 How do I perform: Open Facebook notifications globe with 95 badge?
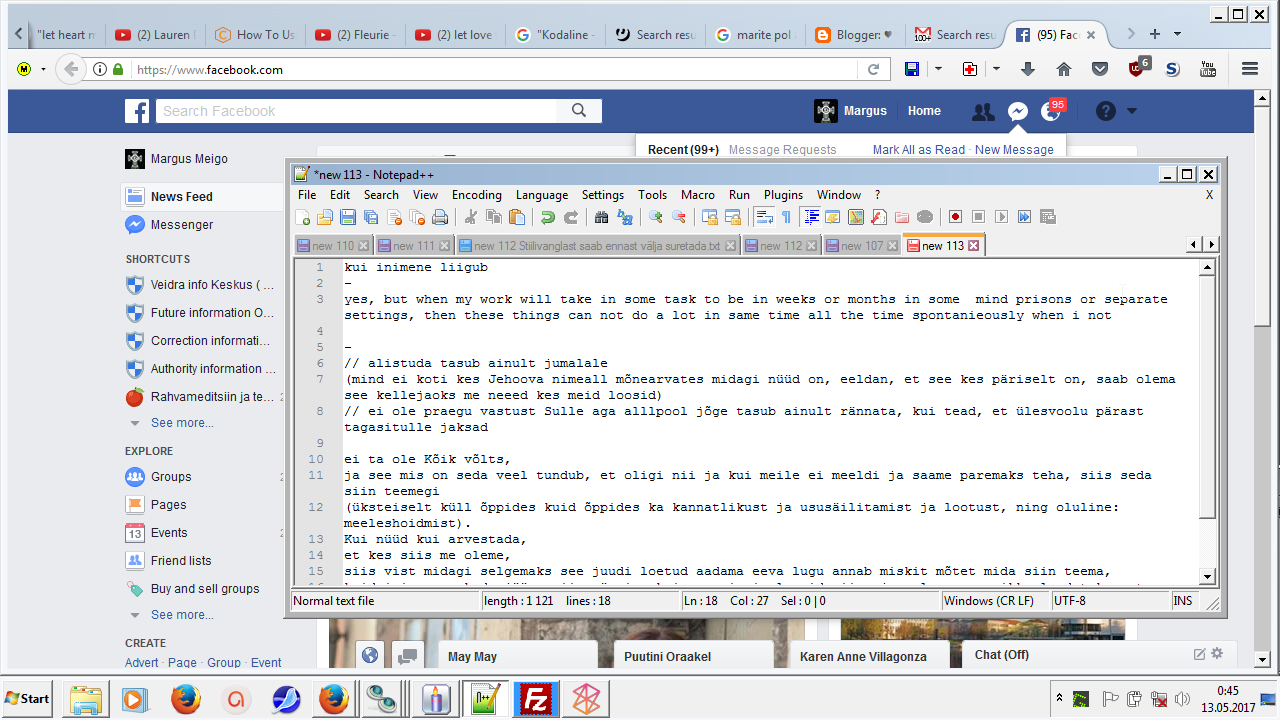[1050, 112]
